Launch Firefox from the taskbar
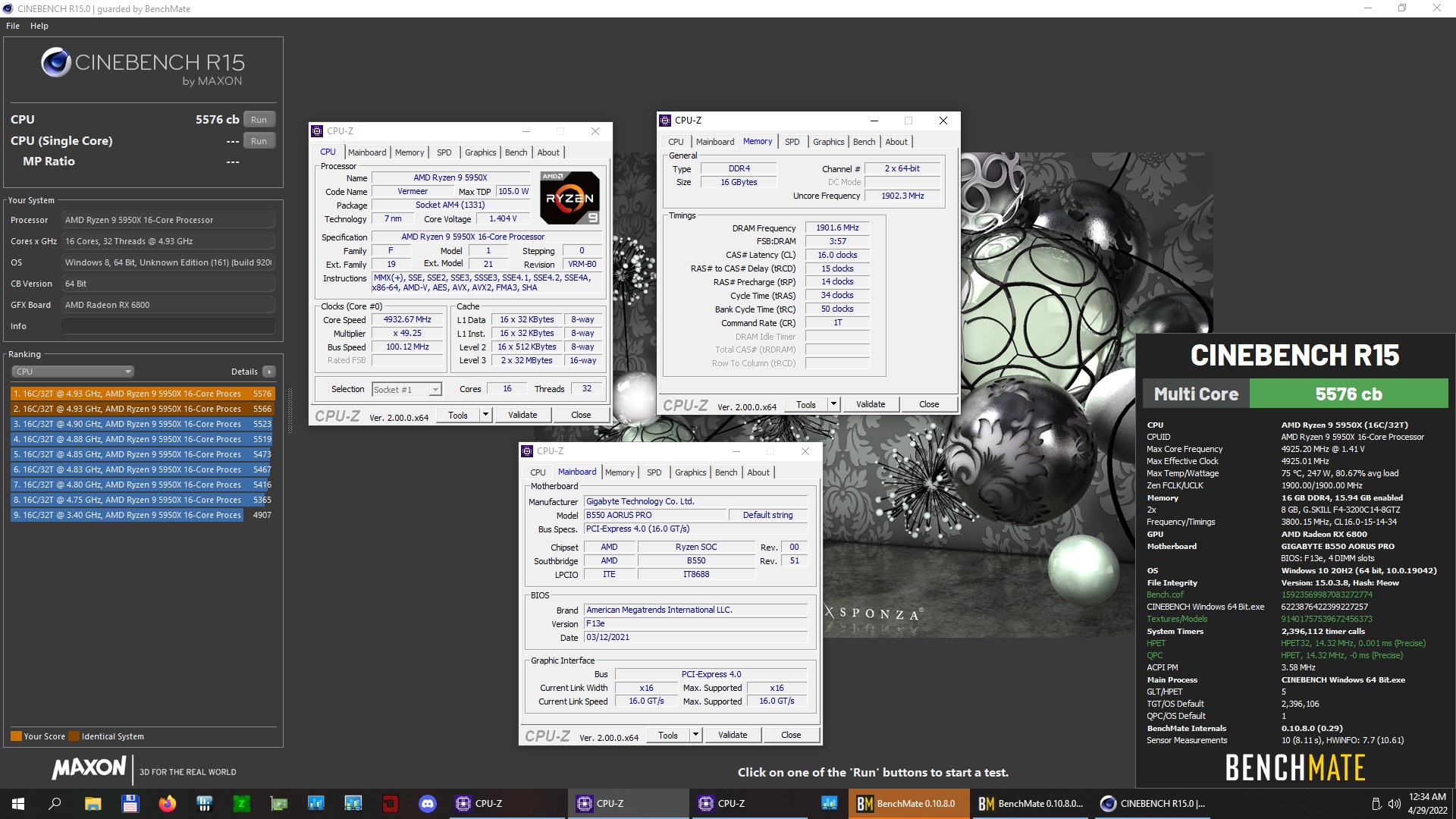 (x=167, y=804)
